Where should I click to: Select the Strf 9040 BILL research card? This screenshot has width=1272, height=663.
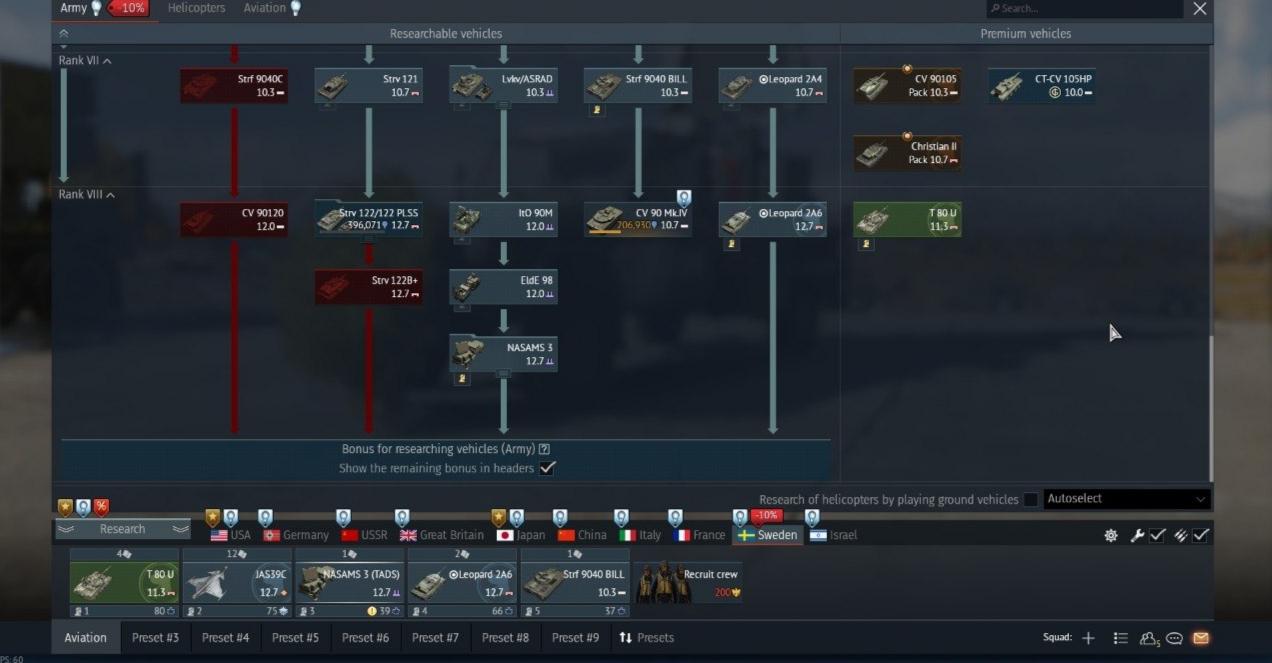pos(638,86)
